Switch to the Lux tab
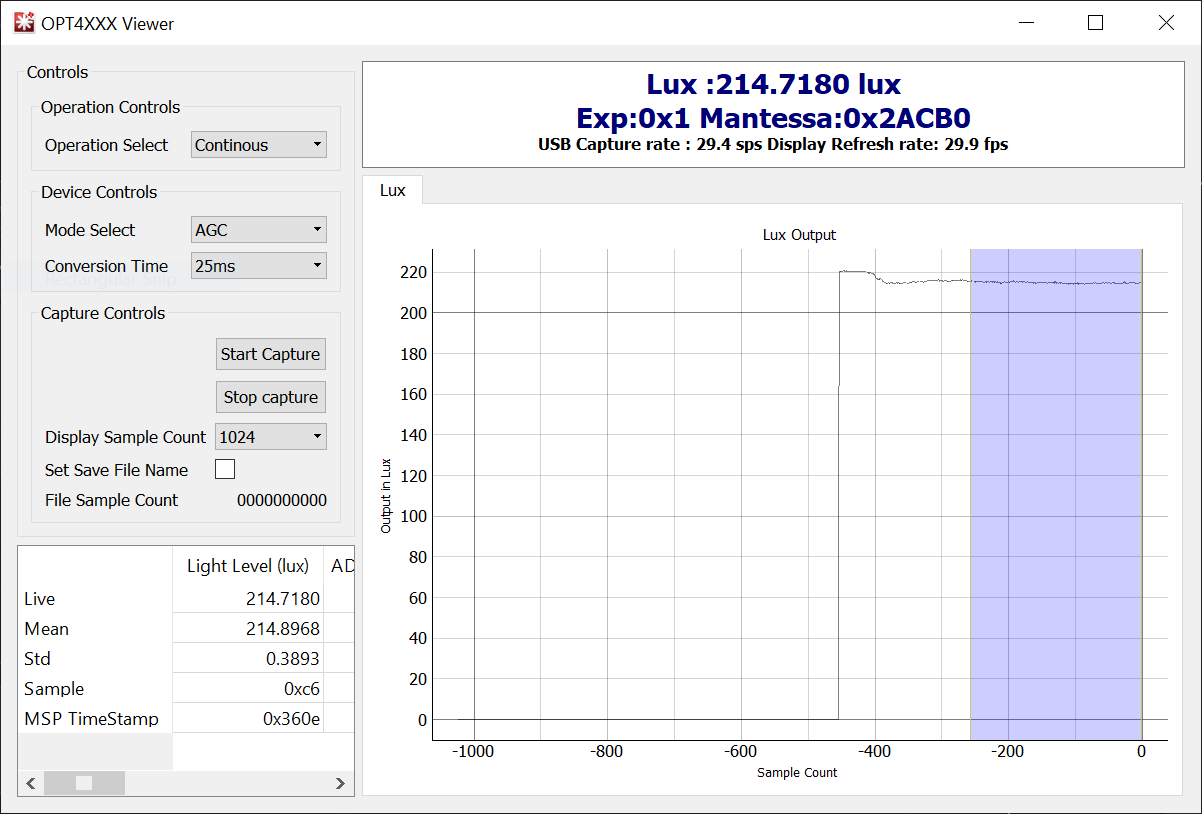1202x814 pixels. point(392,190)
